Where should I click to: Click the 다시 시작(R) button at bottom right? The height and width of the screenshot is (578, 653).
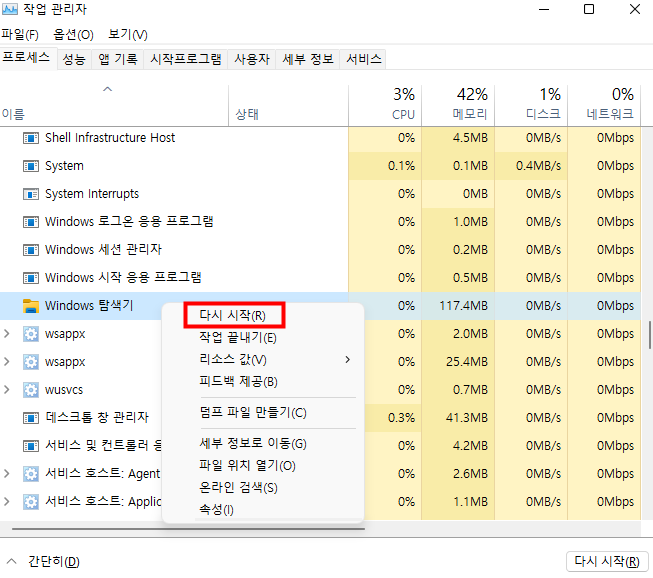coord(607,561)
